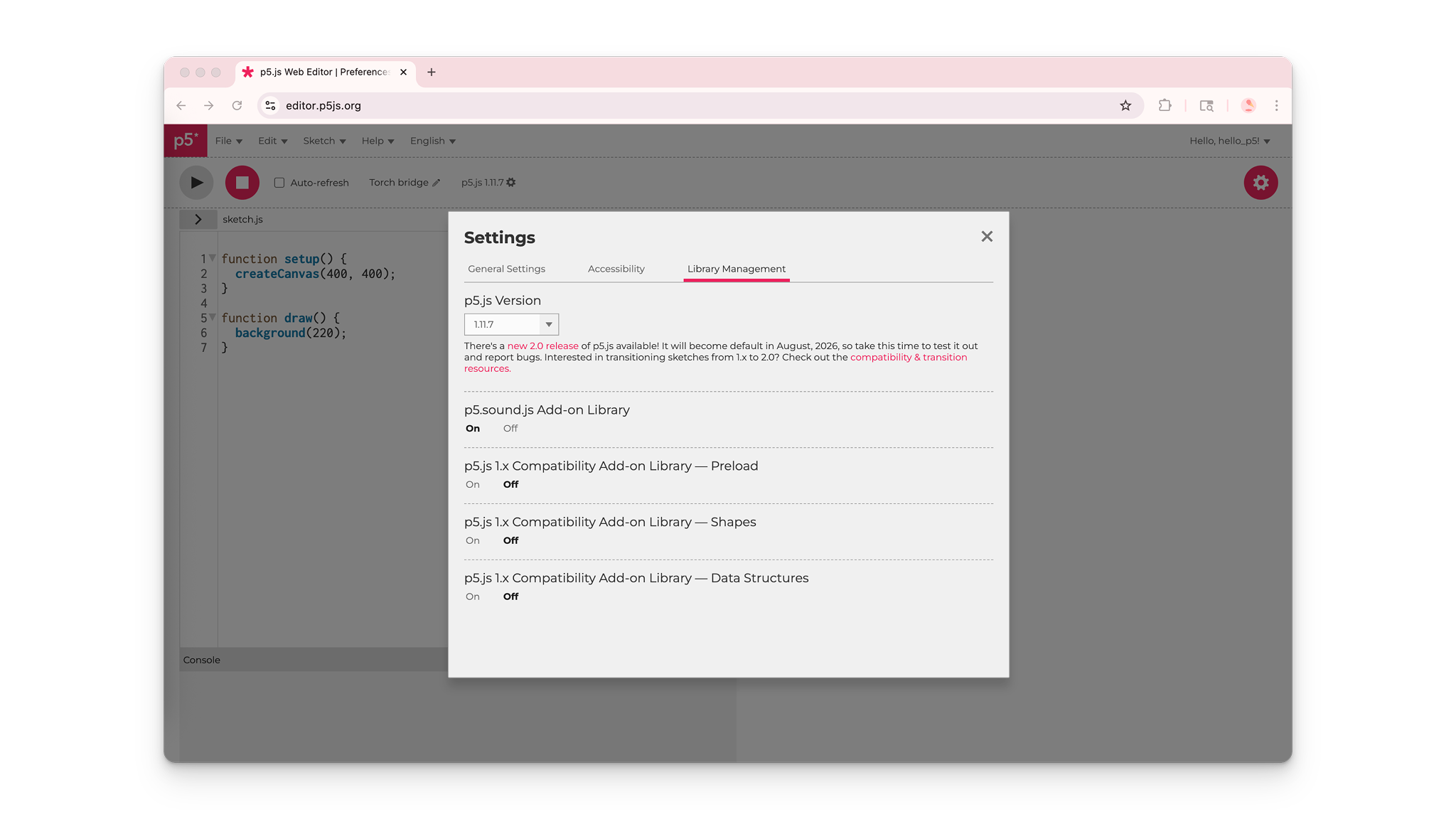Set Data Structures compatibility library to Off
1456x819 pixels.
pyautogui.click(x=510, y=596)
